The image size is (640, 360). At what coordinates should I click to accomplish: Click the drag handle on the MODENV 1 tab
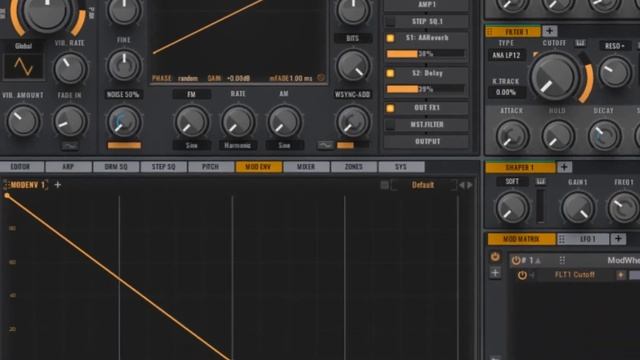point(6,185)
